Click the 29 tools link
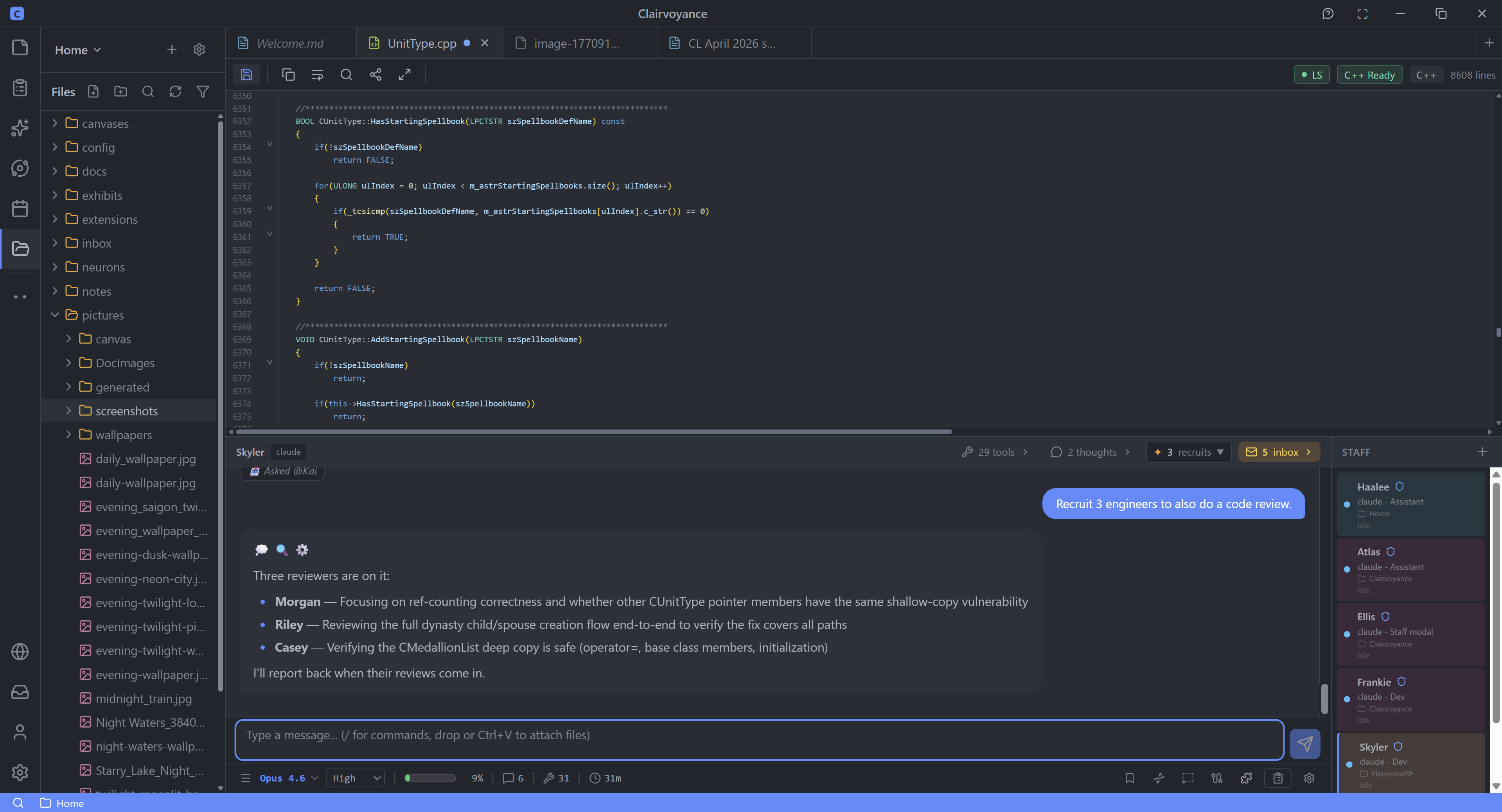 pos(995,452)
